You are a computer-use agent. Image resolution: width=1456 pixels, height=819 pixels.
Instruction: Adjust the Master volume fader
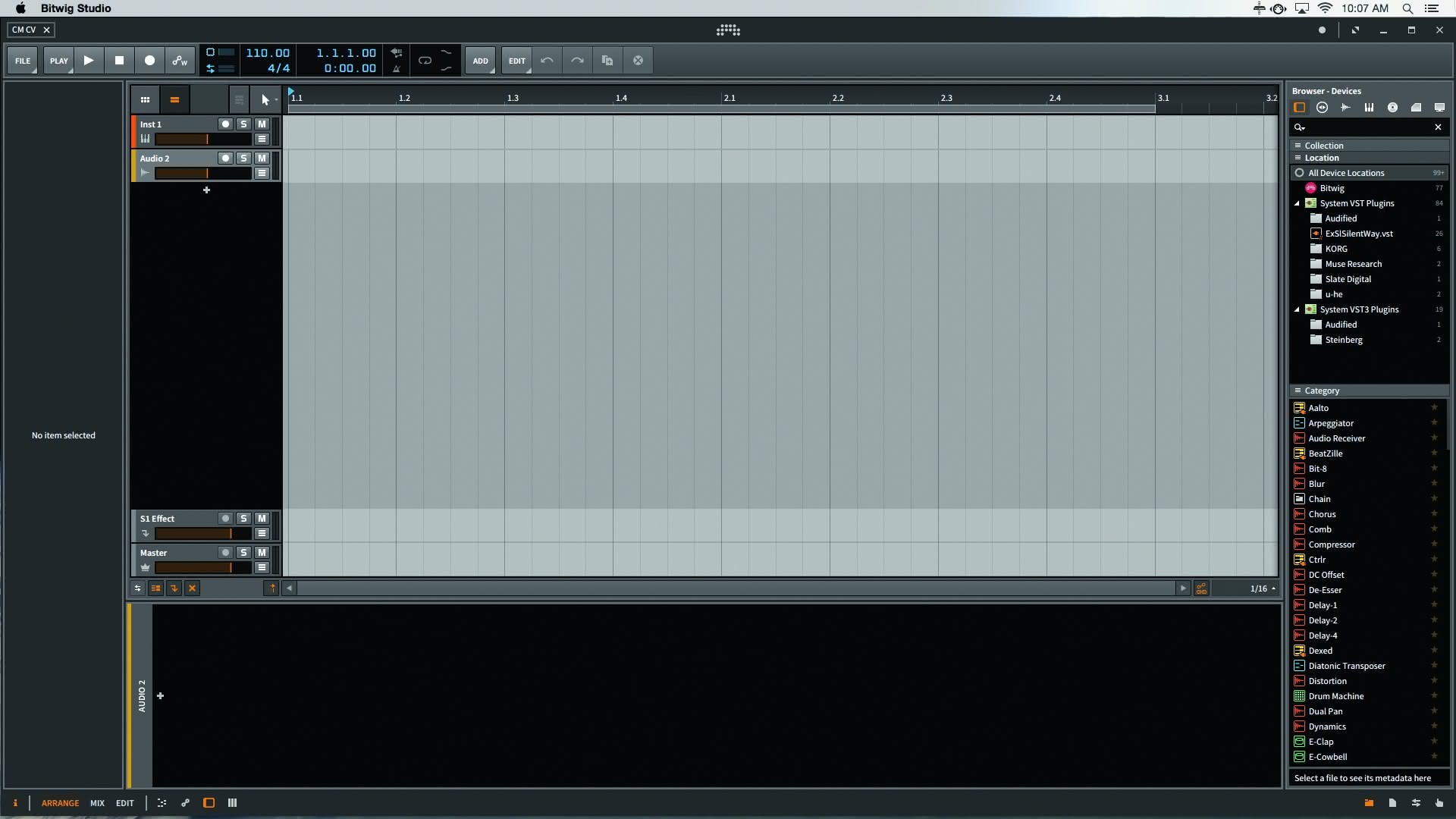pyautogui.click(x=203, y=568)
